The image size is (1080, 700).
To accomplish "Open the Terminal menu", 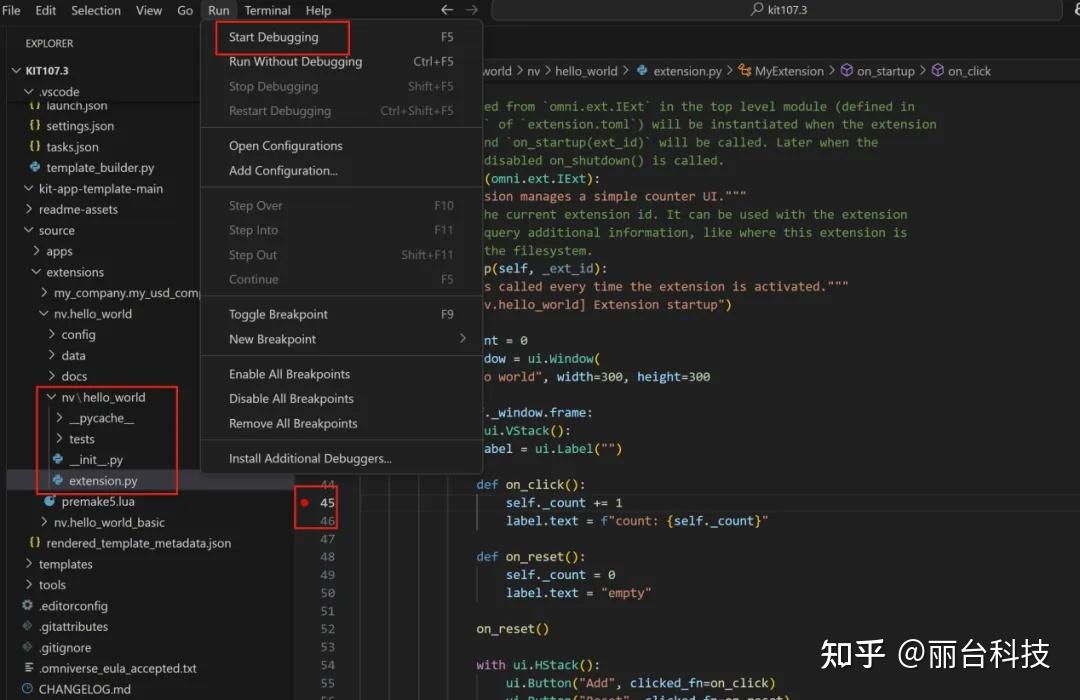I will coord(265,10).
